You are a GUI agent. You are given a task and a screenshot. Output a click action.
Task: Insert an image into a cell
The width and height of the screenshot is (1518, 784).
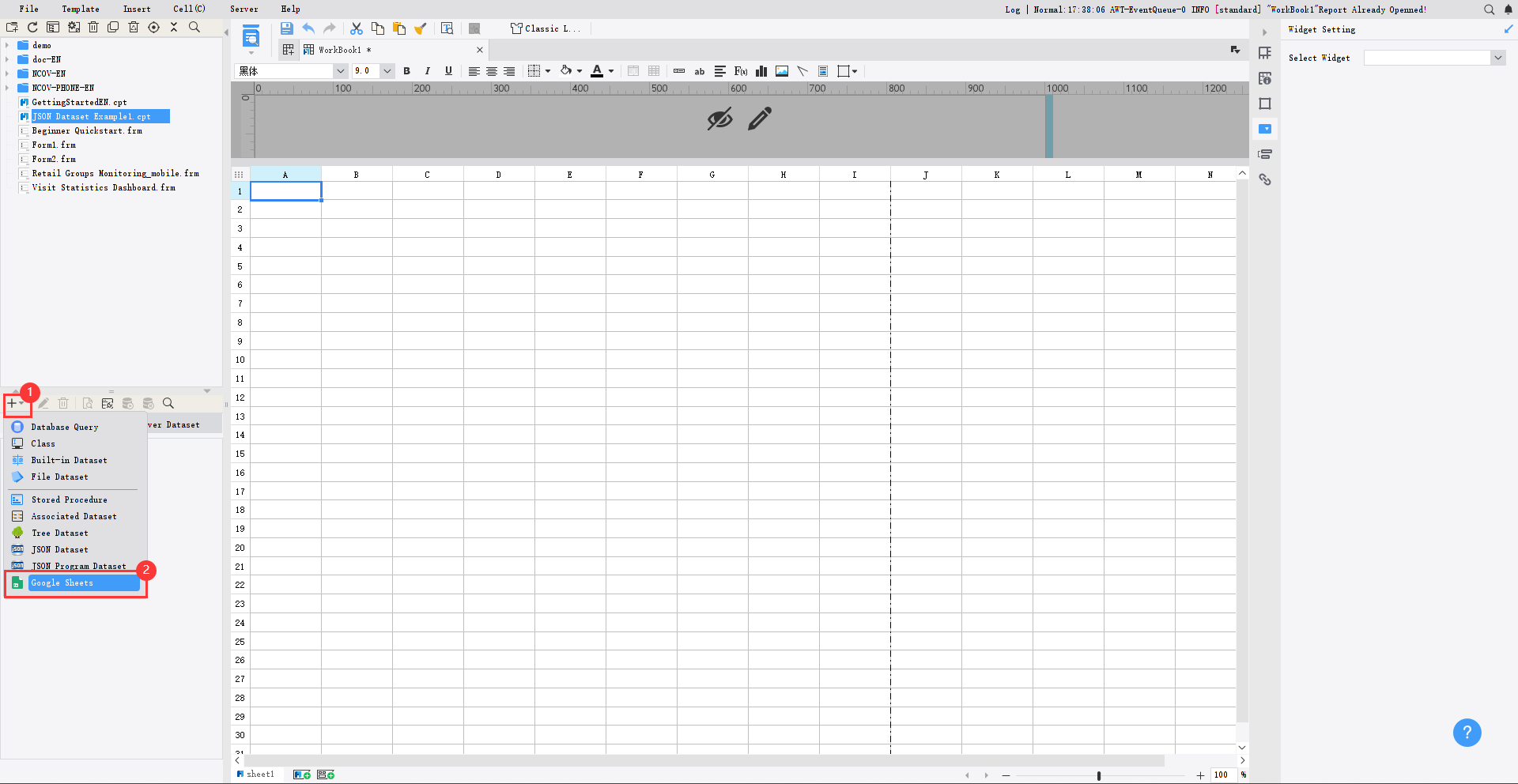[x=782, y=71]
